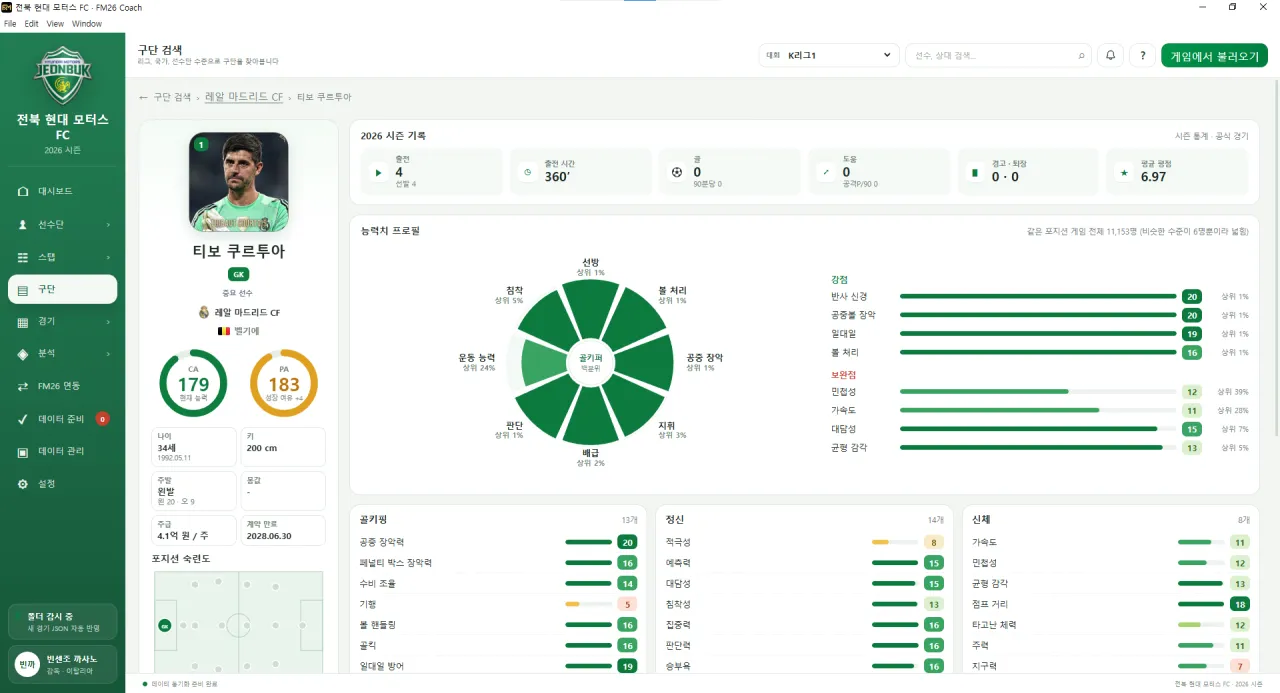Click the 스탭 staff icon
The height and width of the screenshot is (693, 1280).
(x=23, y=257)
